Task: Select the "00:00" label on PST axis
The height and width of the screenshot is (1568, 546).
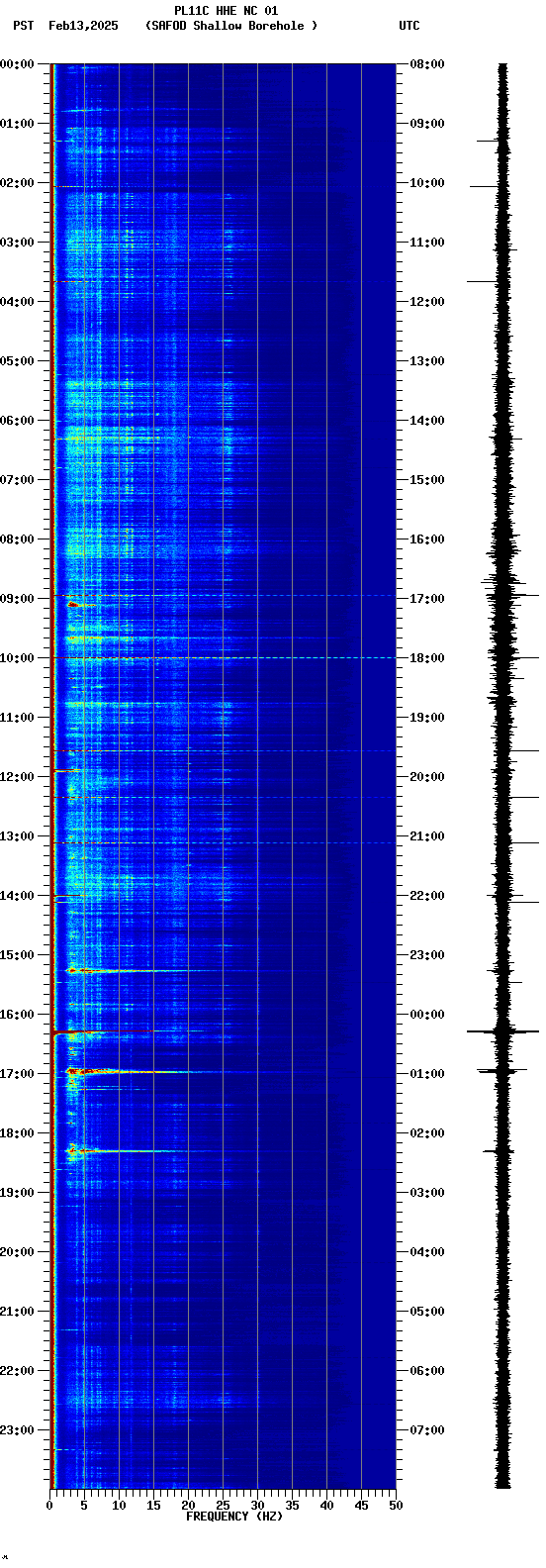Action: pos(17,64)
